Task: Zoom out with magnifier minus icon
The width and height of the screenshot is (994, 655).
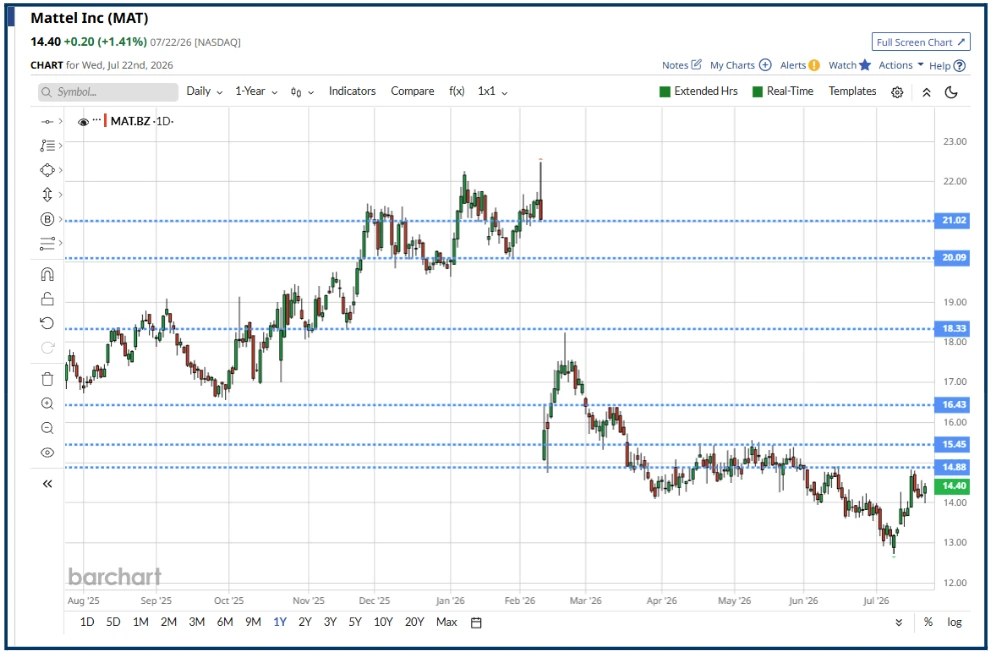Action: (x=47, y=428)
